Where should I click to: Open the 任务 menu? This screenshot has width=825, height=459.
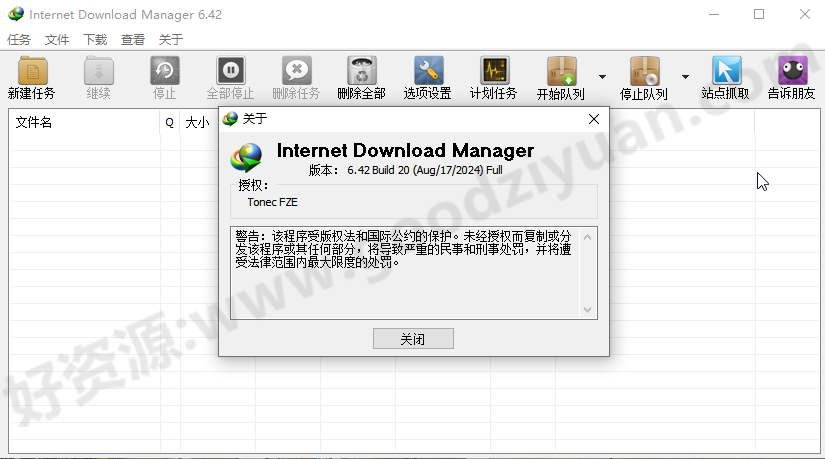(19, 39)
